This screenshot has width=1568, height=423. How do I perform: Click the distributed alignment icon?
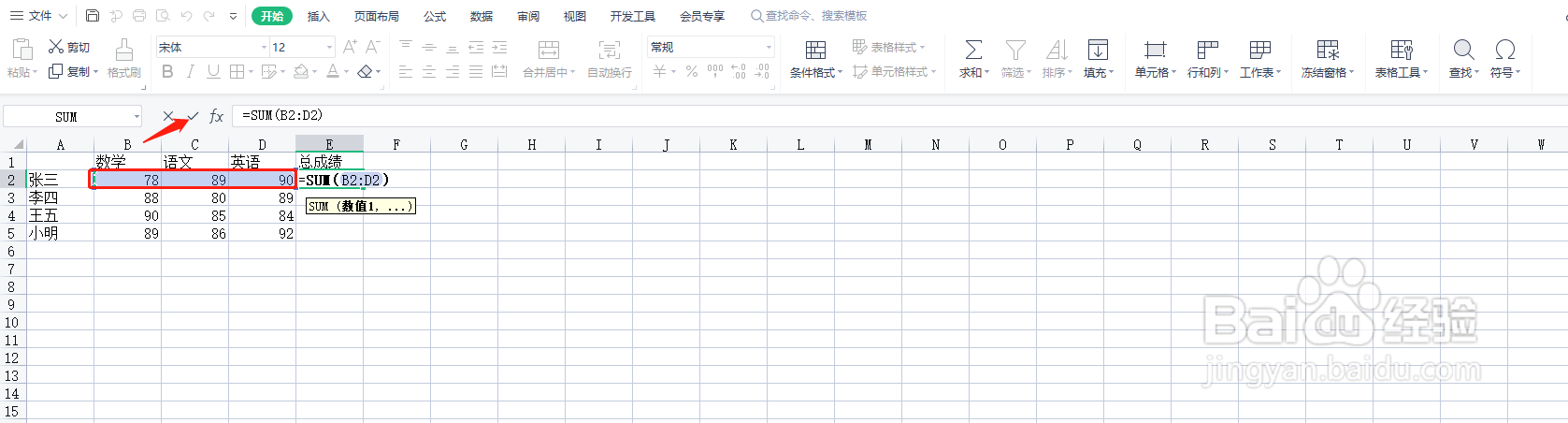[499, 71]
